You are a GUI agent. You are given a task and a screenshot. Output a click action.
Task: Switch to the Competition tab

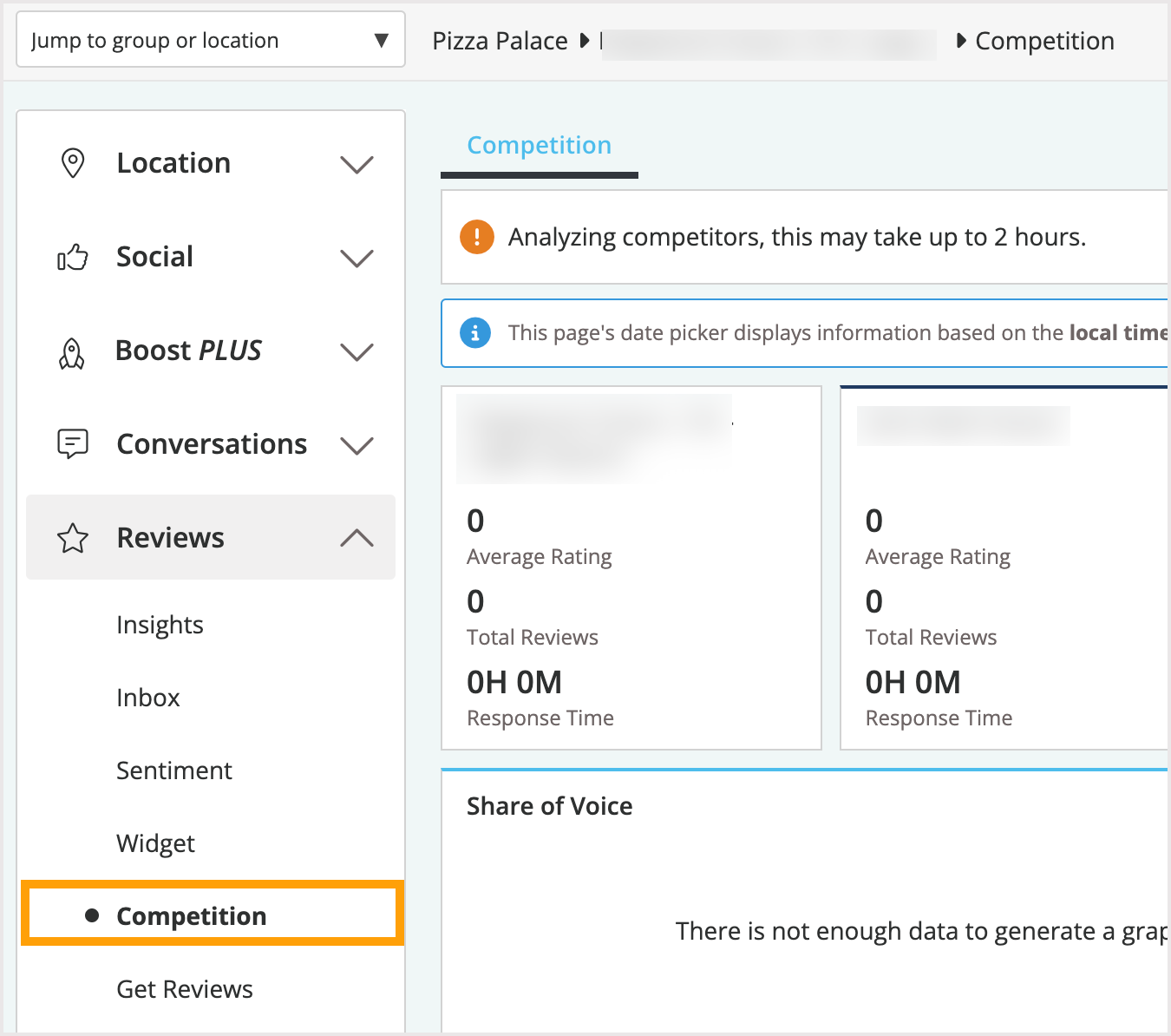[x=539, y=145]
